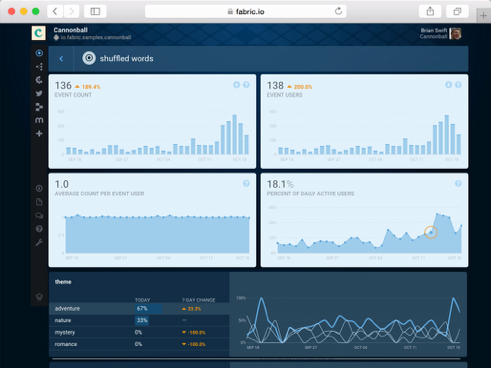Select the adventure theme row

[139, 309]
